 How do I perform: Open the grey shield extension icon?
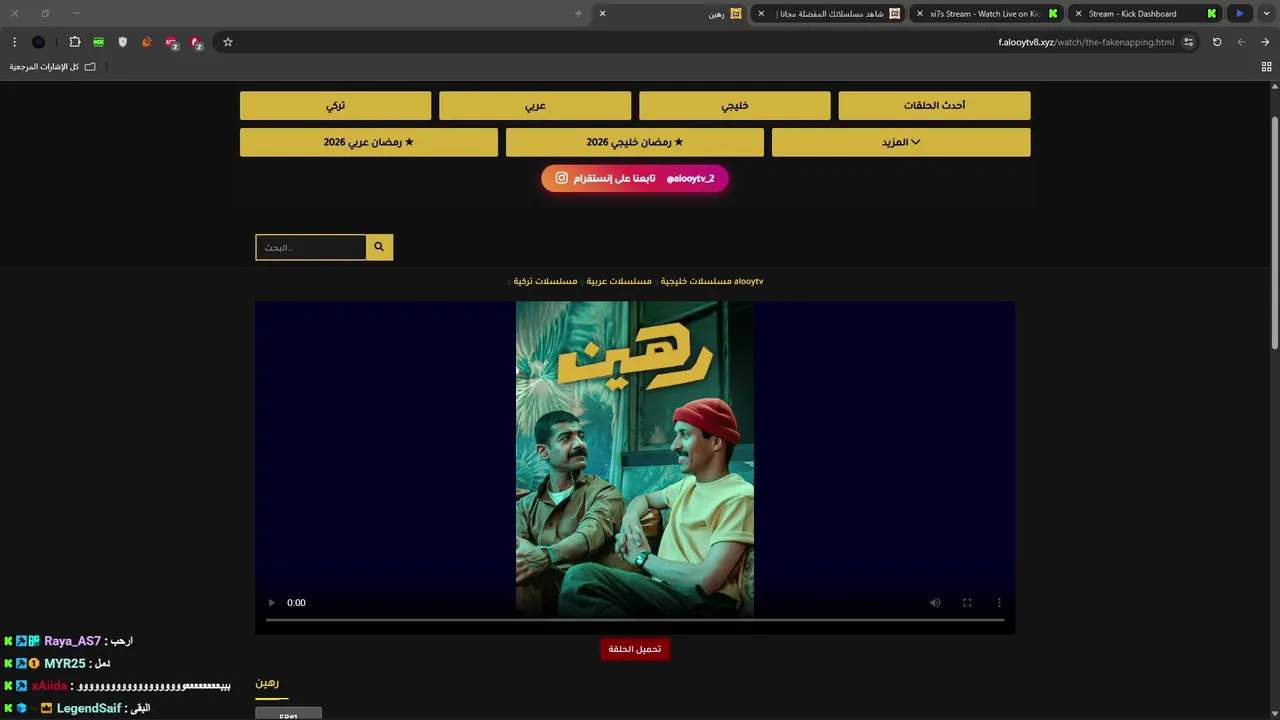tap(123, 42)
